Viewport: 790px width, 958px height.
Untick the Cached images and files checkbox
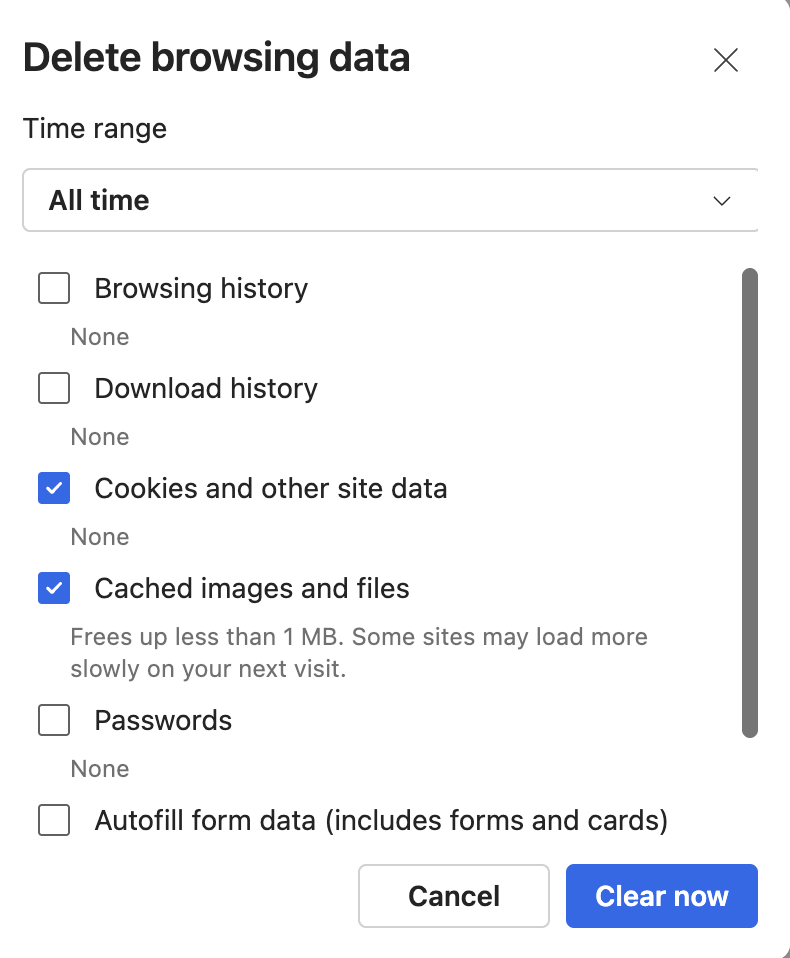(54, 589)
